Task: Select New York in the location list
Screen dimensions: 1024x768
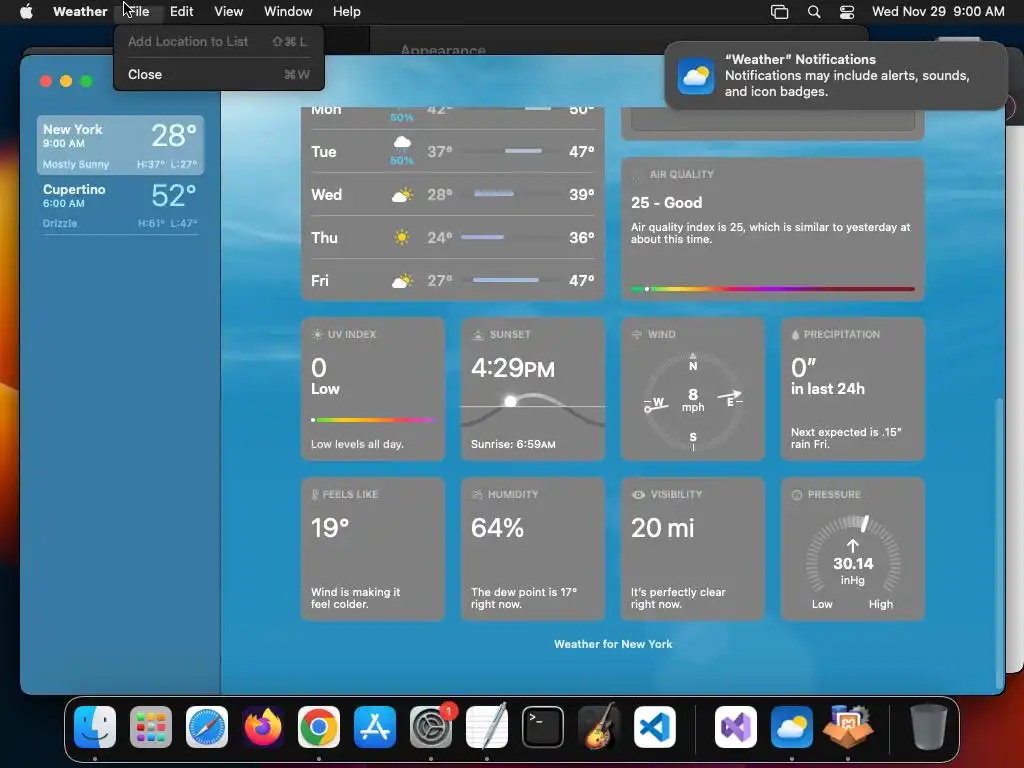Action: pyautogui.click(x=120, y=145)
